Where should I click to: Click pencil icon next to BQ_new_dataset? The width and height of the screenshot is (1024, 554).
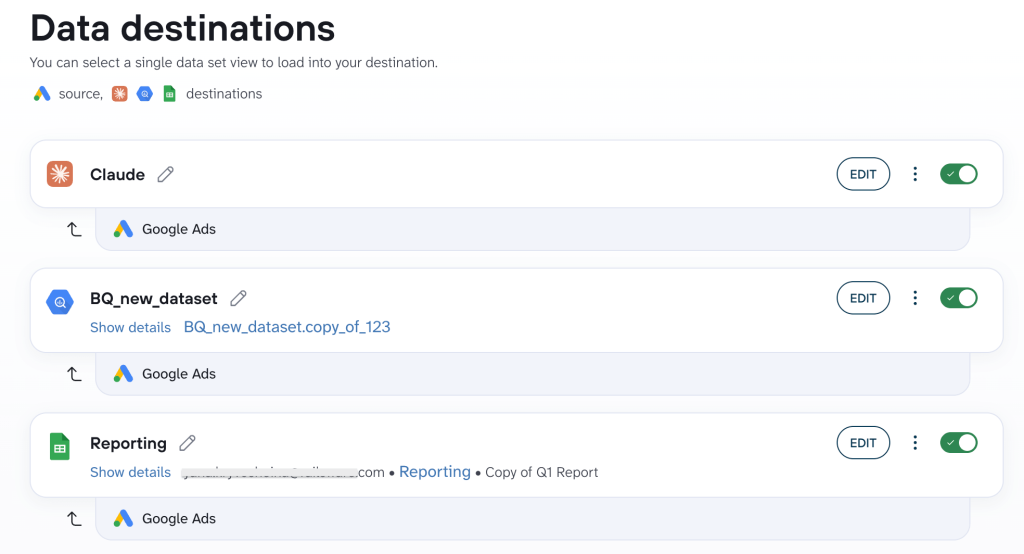coord(238,299)
